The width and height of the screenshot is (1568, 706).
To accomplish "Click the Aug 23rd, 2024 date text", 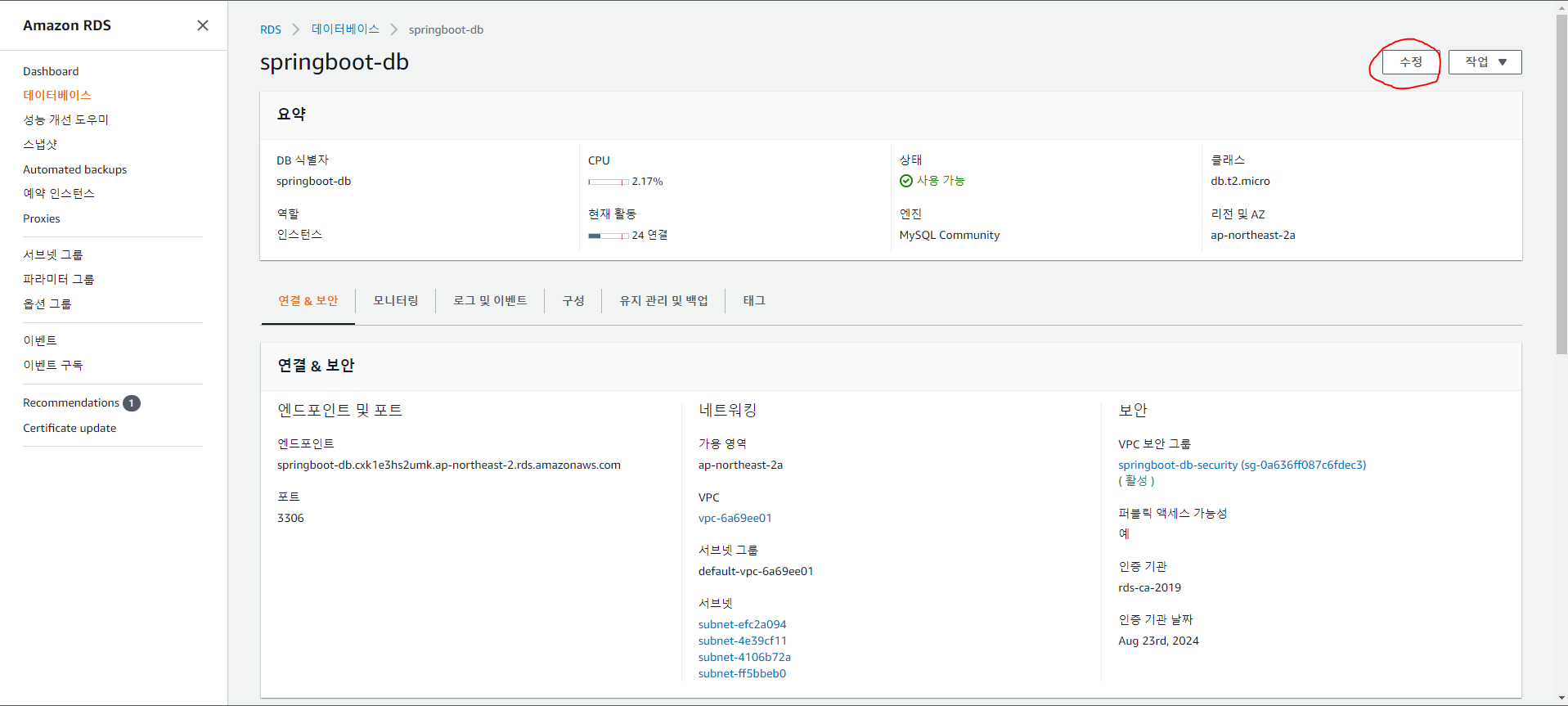I will [x=1158, y=641].
